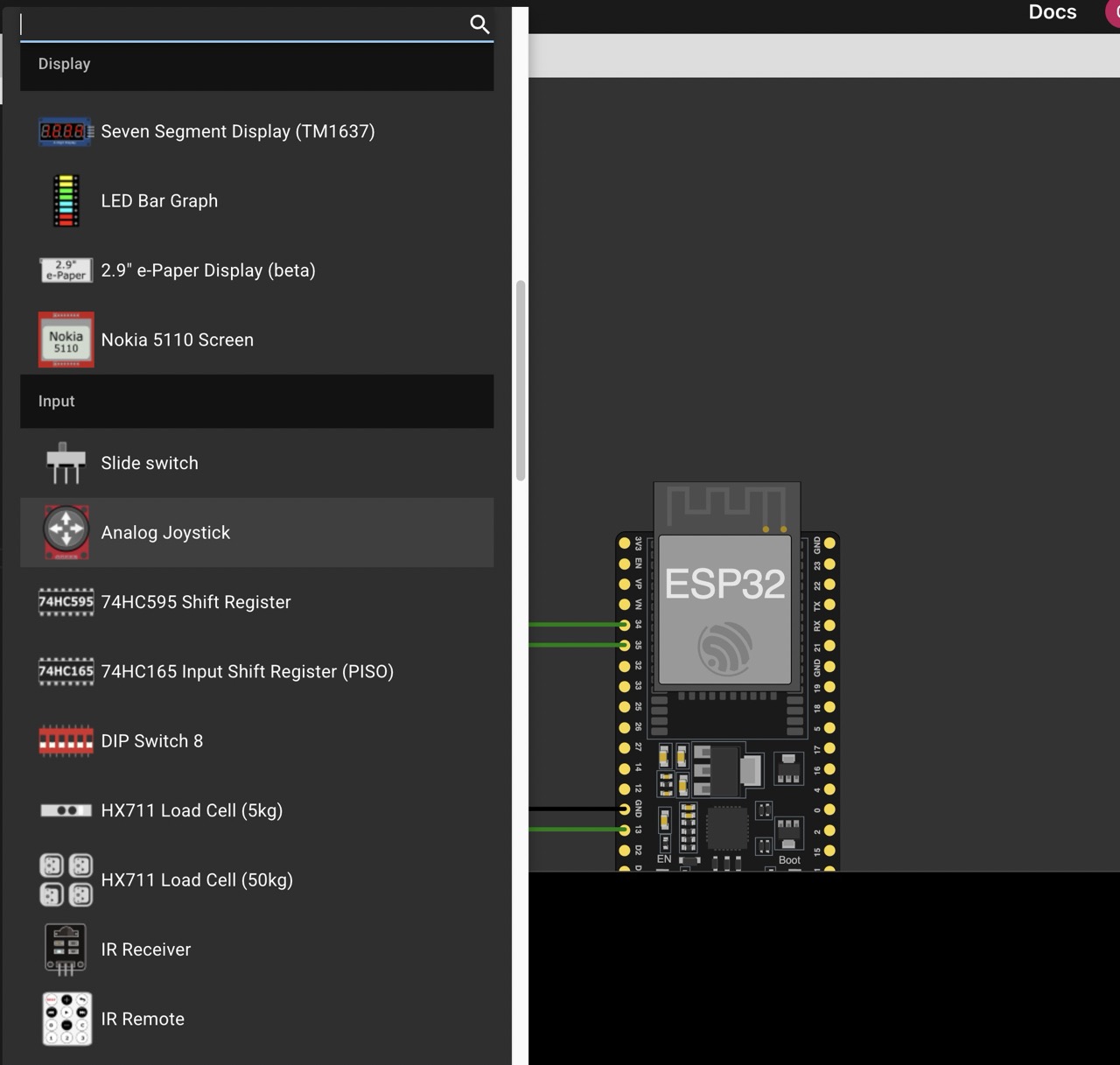
Task: Click the ESP32 3V3 pin
Action: point(625,543)
